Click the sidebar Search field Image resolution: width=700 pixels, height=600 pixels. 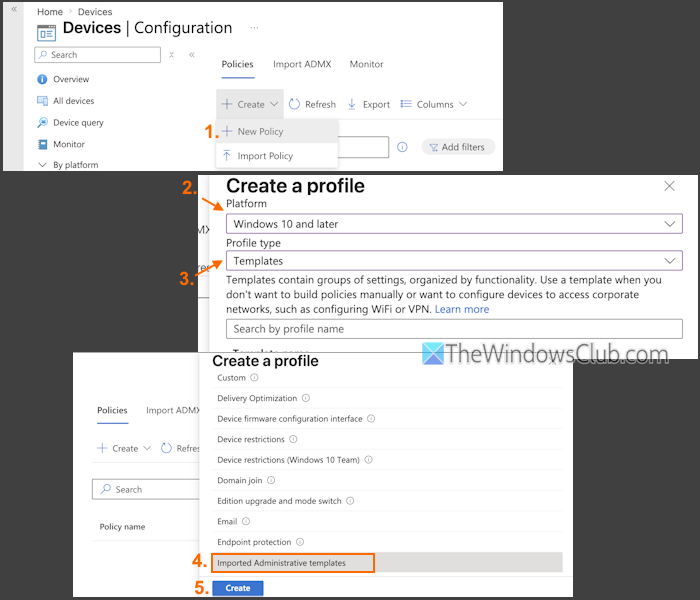point(97,55)
